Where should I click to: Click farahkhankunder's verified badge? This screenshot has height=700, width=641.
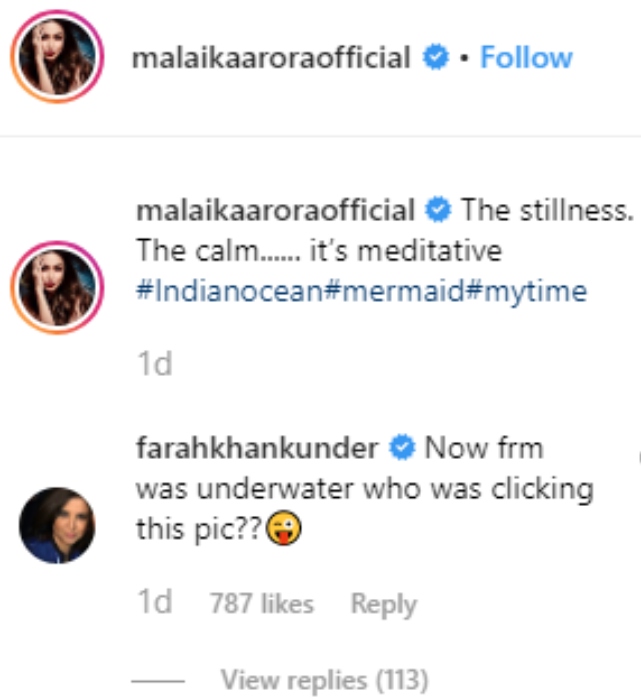(x=402, y=447)
